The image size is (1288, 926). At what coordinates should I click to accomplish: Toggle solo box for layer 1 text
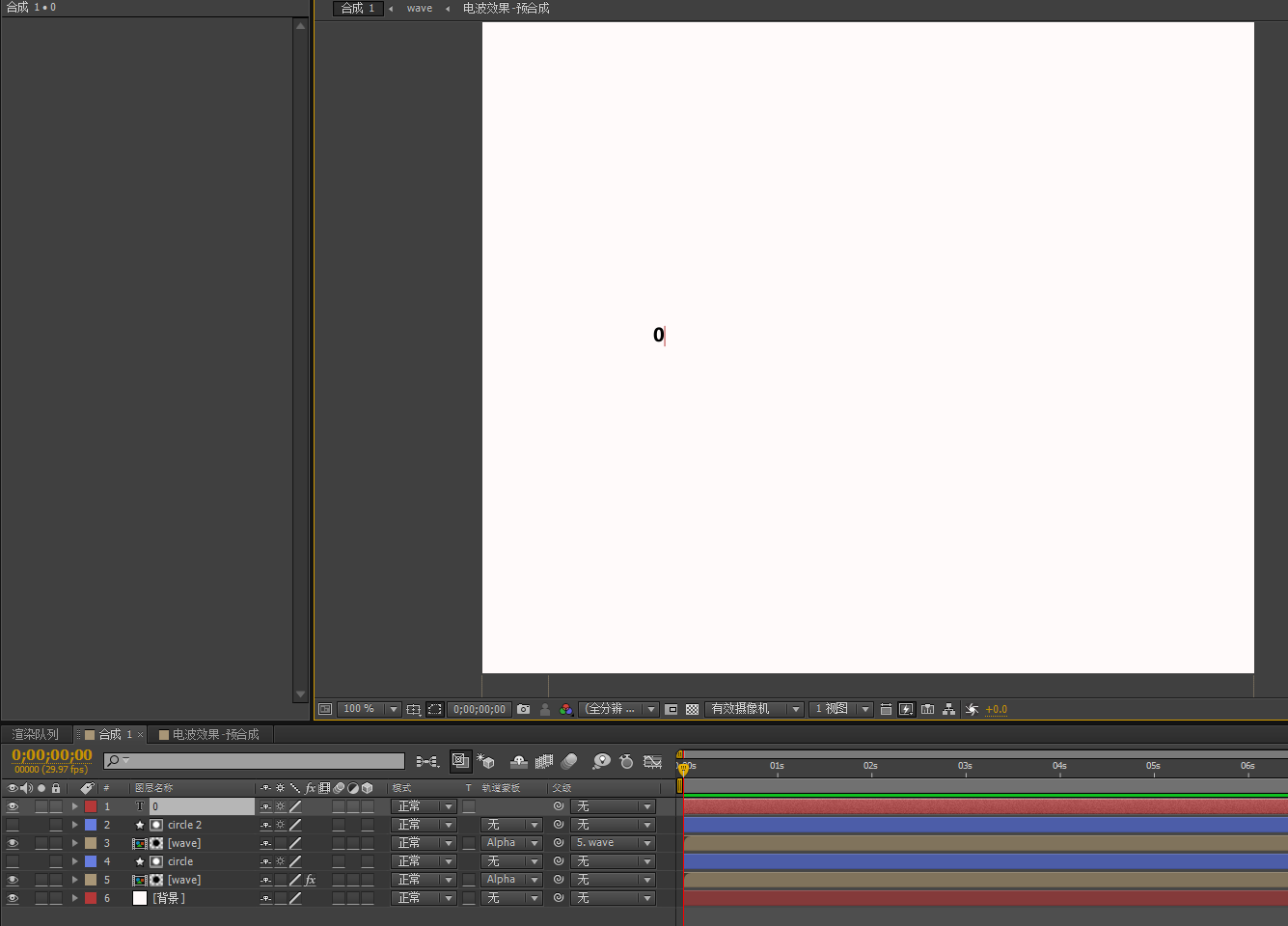41,806
